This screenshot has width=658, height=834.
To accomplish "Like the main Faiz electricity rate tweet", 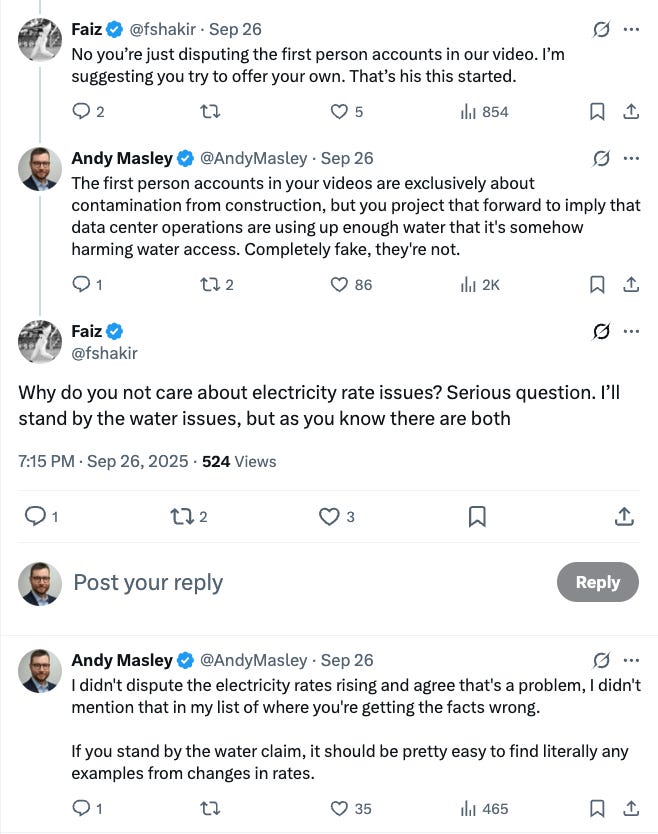I will click(x=329, y=516).
